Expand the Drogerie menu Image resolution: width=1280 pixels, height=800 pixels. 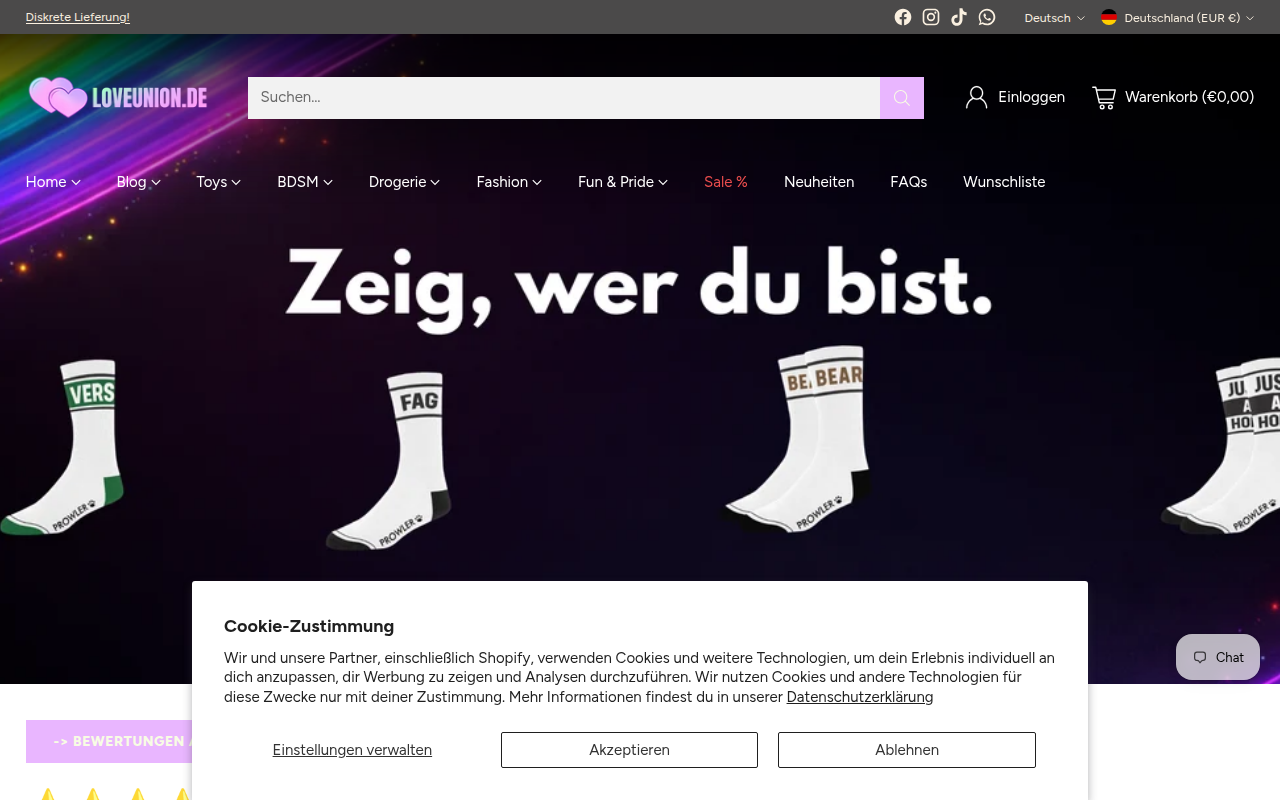click(x=404, y=182)
